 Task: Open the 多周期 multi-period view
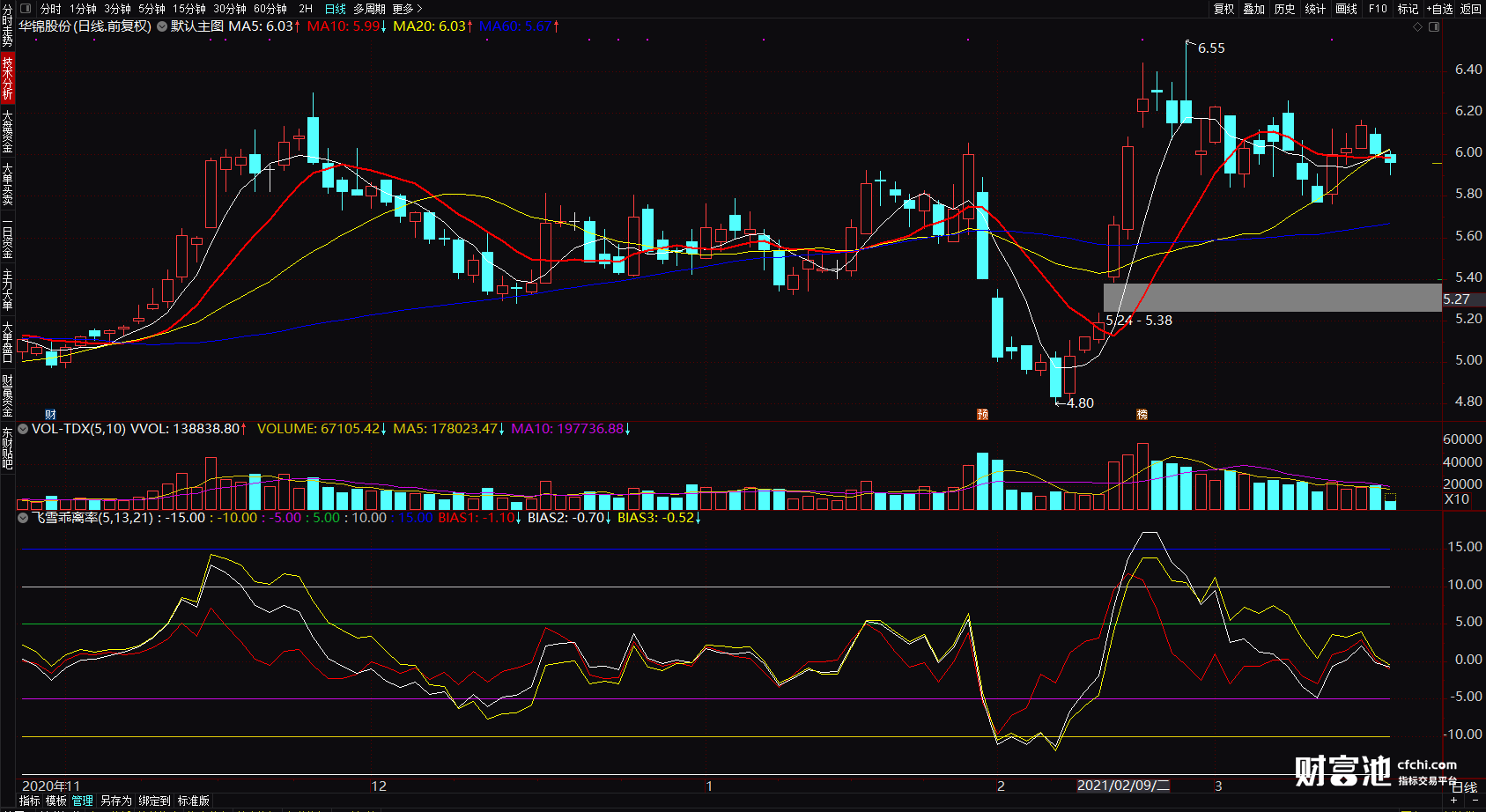click(x=369, y=9)
